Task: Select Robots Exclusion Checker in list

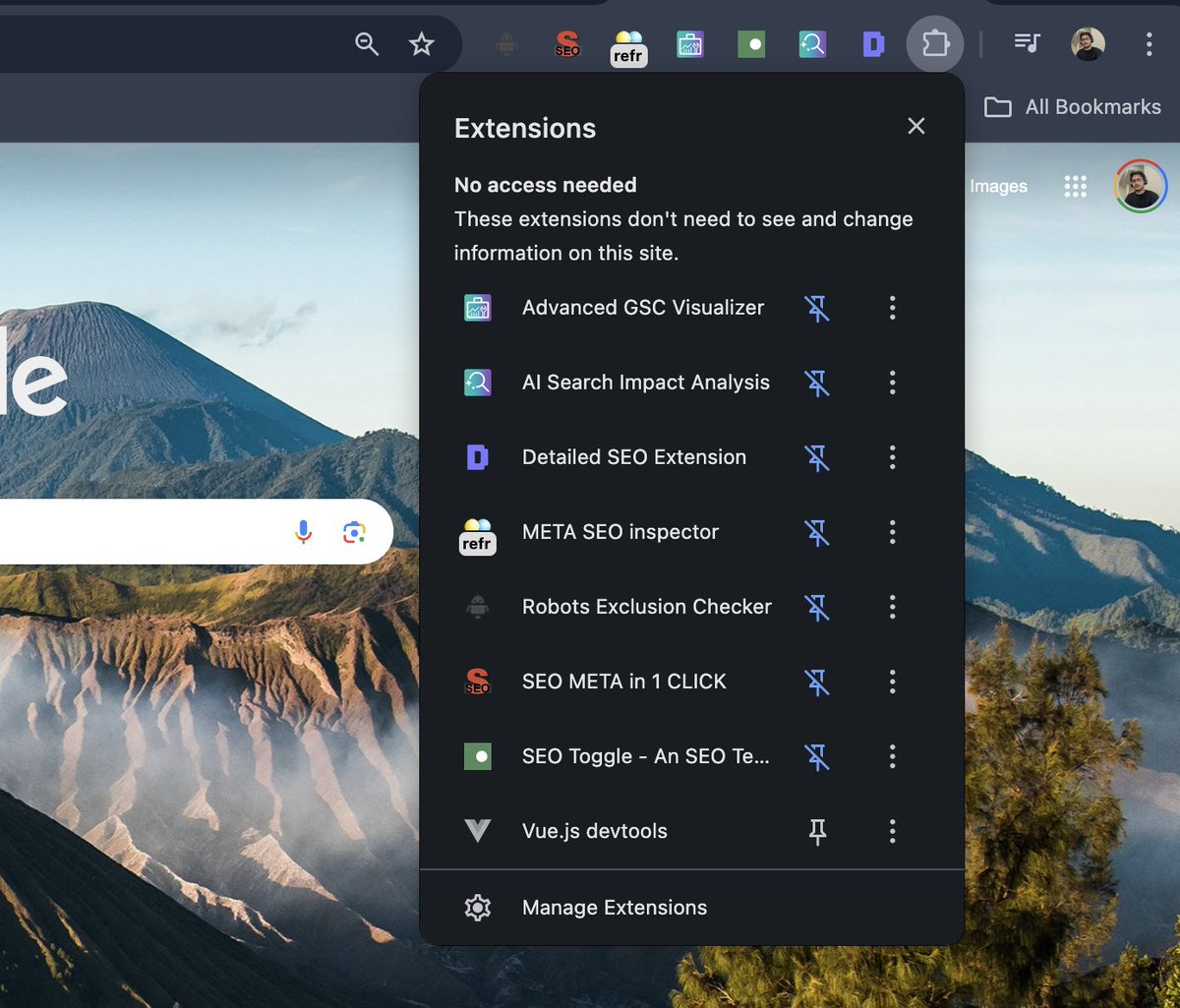Action: [619, 607]
